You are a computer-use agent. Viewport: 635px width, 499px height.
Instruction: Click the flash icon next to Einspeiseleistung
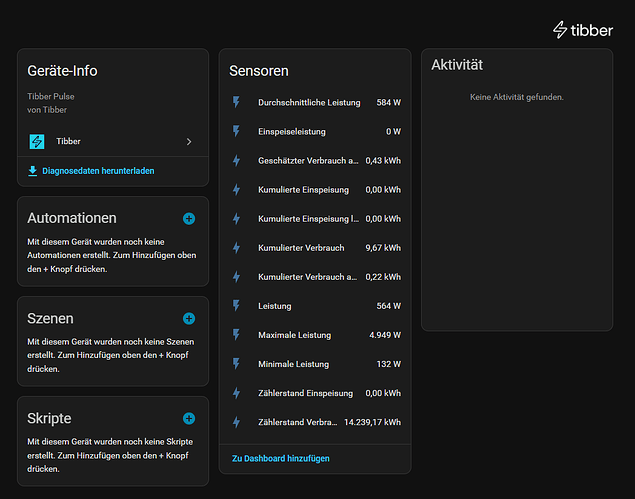[237, 131]
